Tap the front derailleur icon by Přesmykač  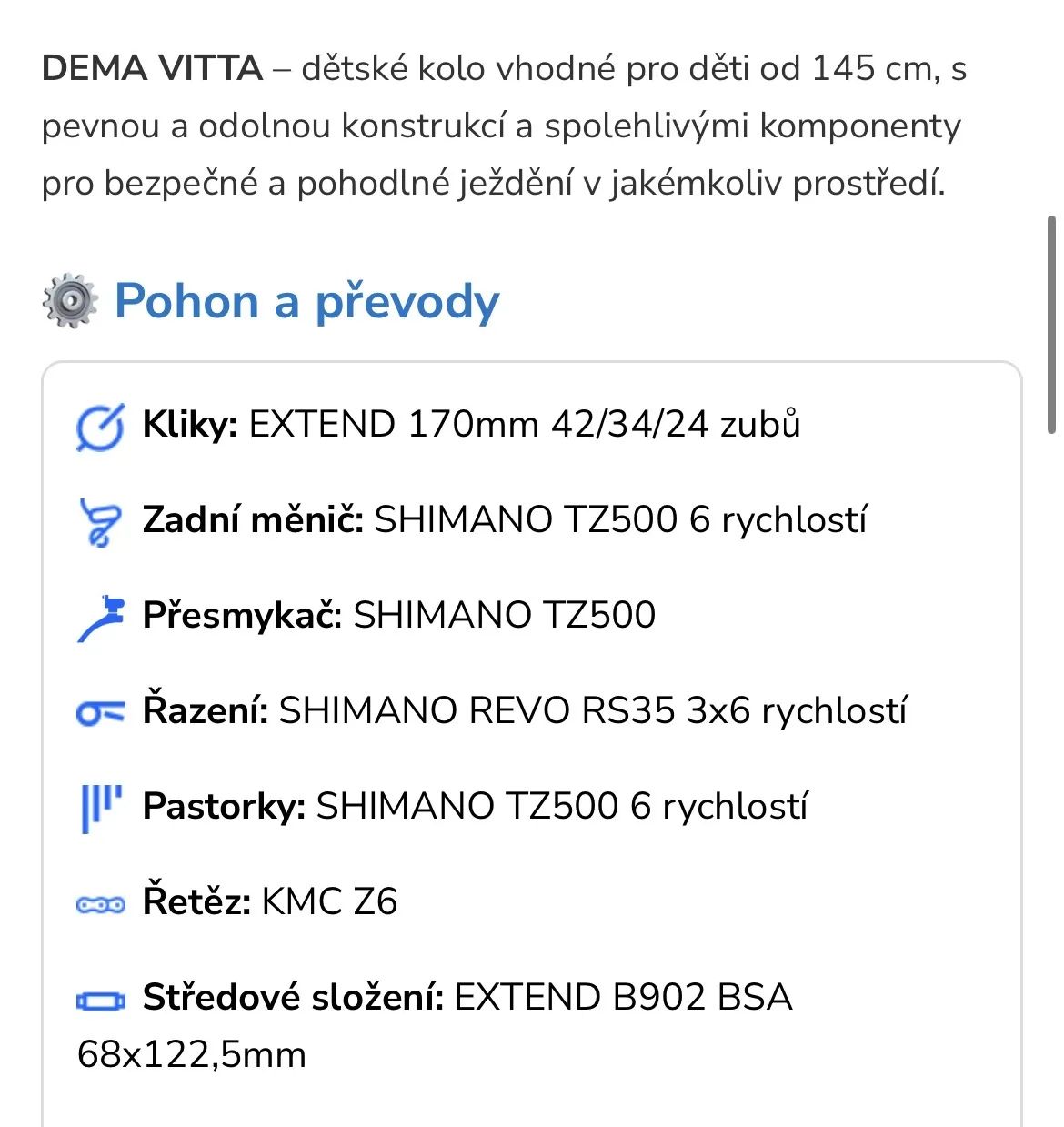point(100,618)
